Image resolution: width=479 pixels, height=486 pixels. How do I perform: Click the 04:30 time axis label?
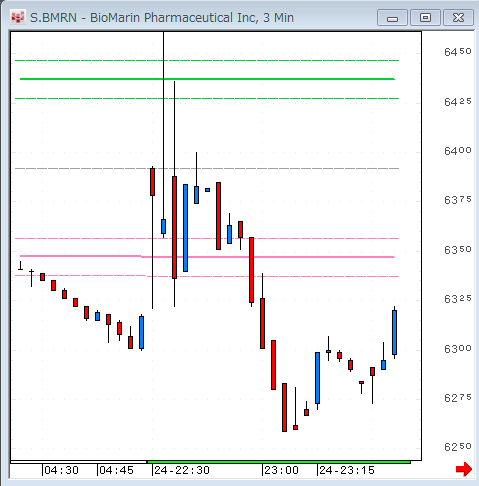pyautogui.click(x=62, y=470)
